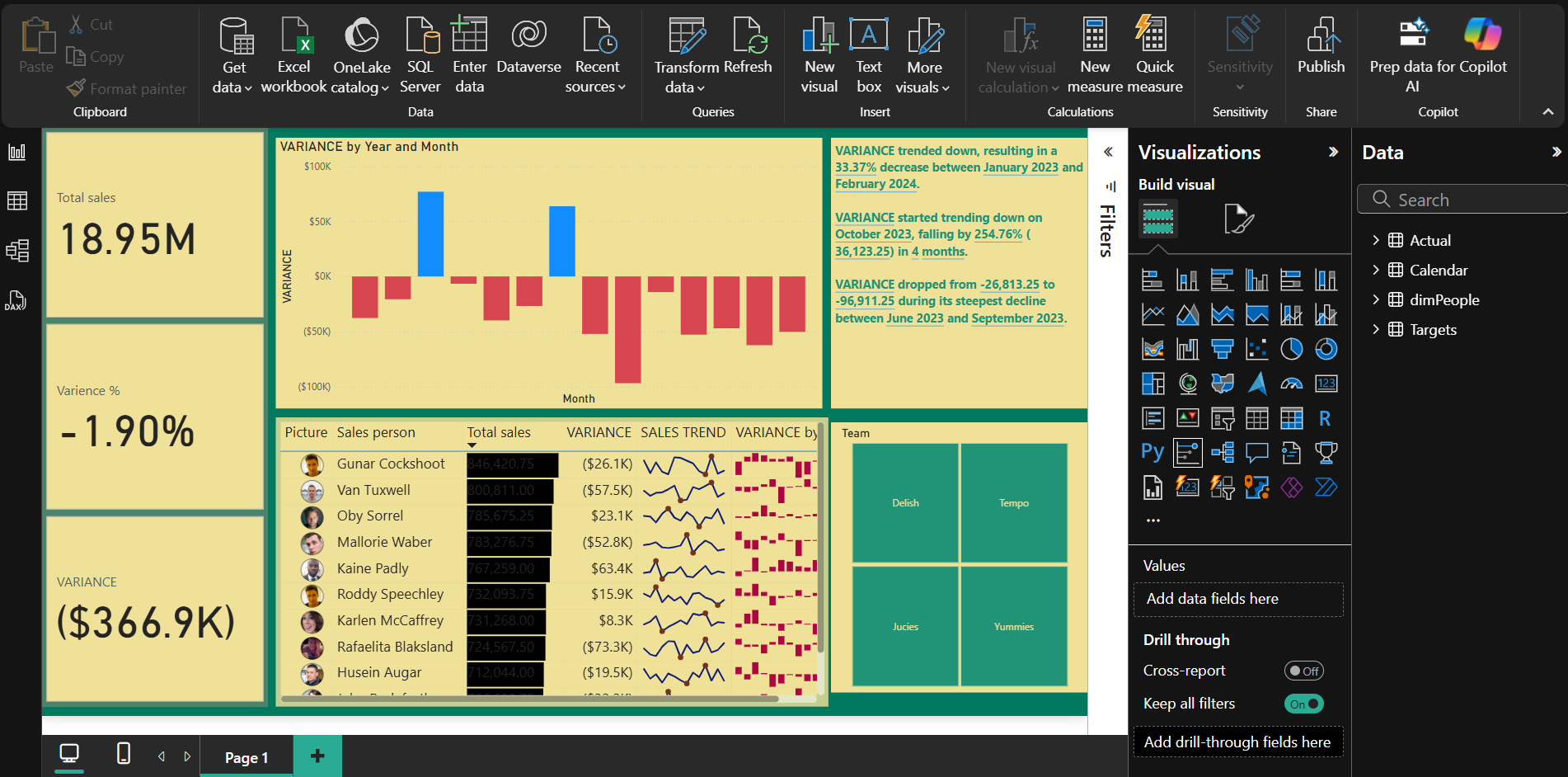The height and width of the screenshot is (777, 1568).
Task: Choose the matrix visual
Action: pos(1291,418)
